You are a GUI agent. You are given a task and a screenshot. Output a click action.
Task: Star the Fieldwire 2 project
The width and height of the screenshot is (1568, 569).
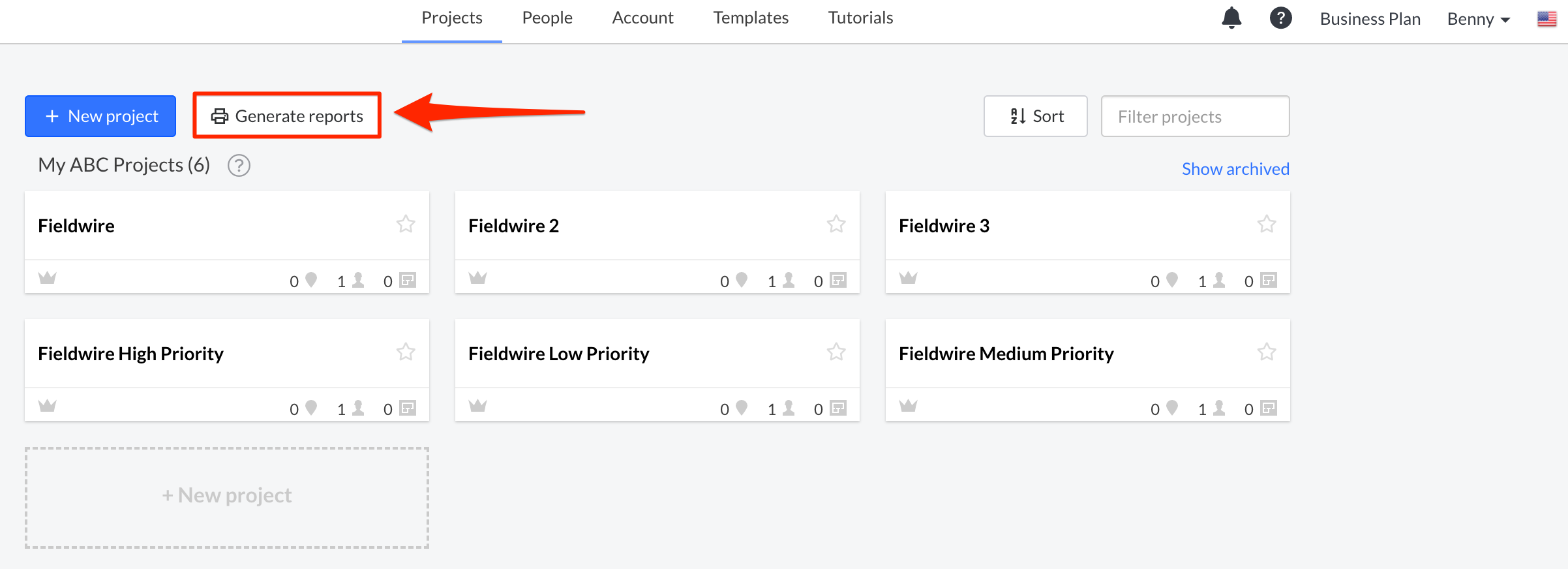[836, 224]
